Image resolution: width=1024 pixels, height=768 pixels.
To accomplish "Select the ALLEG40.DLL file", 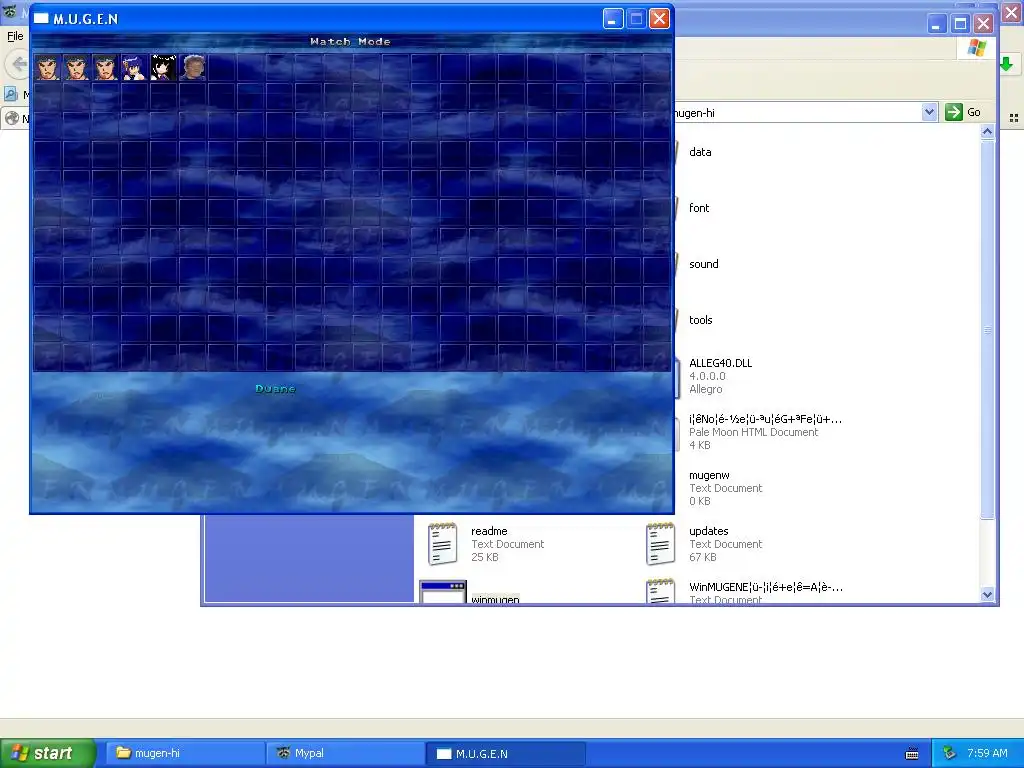I will (x=720, y=376).
